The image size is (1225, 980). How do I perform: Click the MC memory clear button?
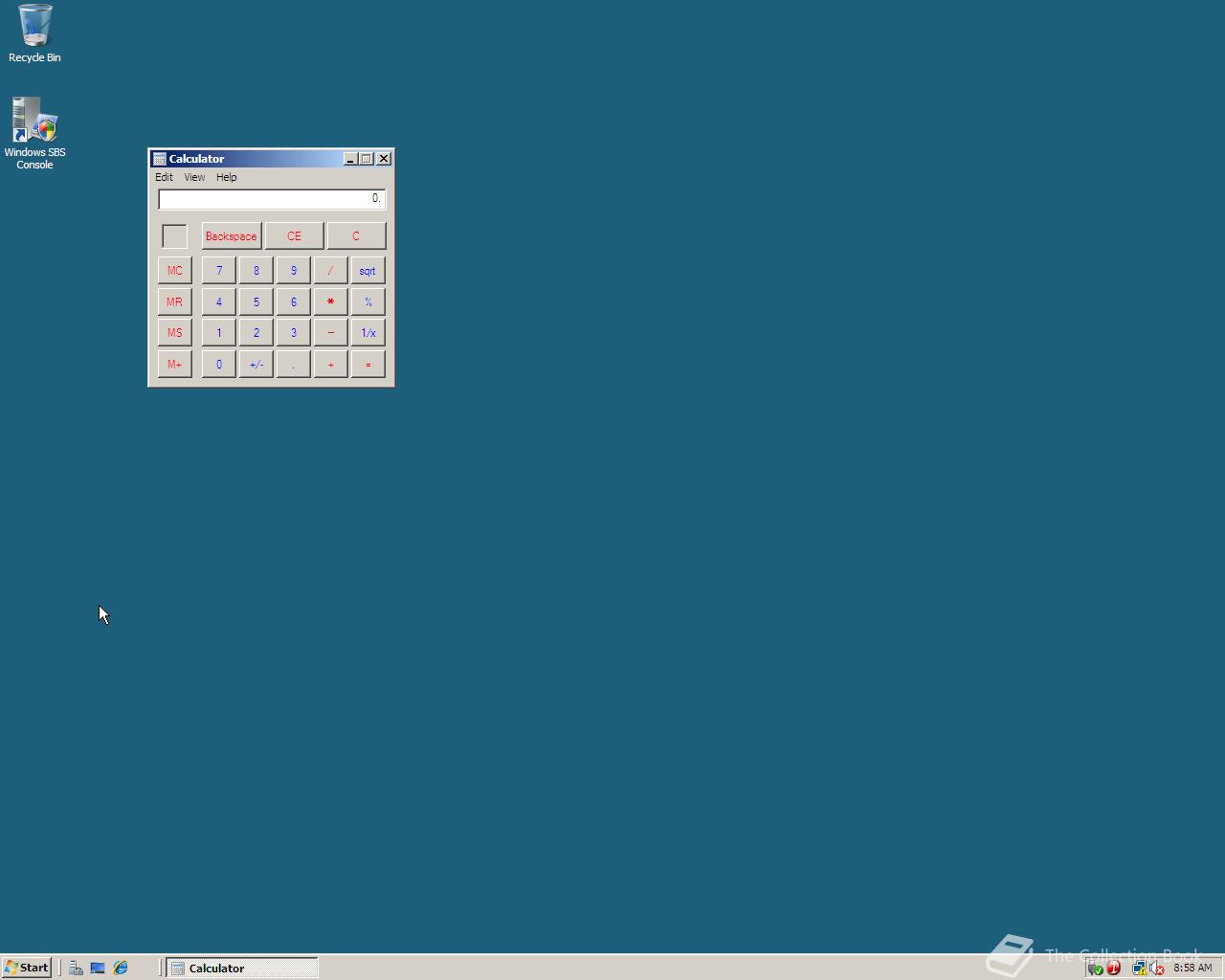pyautogui.click(x=174, y=271)
